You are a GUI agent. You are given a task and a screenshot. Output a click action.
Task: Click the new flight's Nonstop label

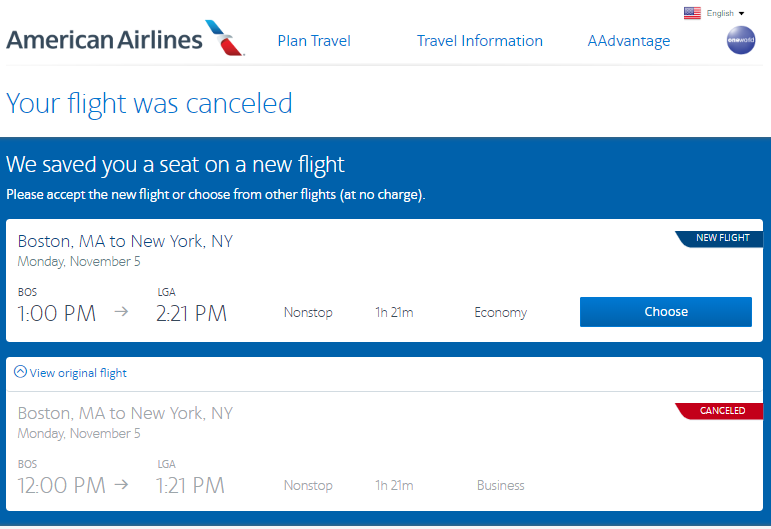[x=308, y=313]
